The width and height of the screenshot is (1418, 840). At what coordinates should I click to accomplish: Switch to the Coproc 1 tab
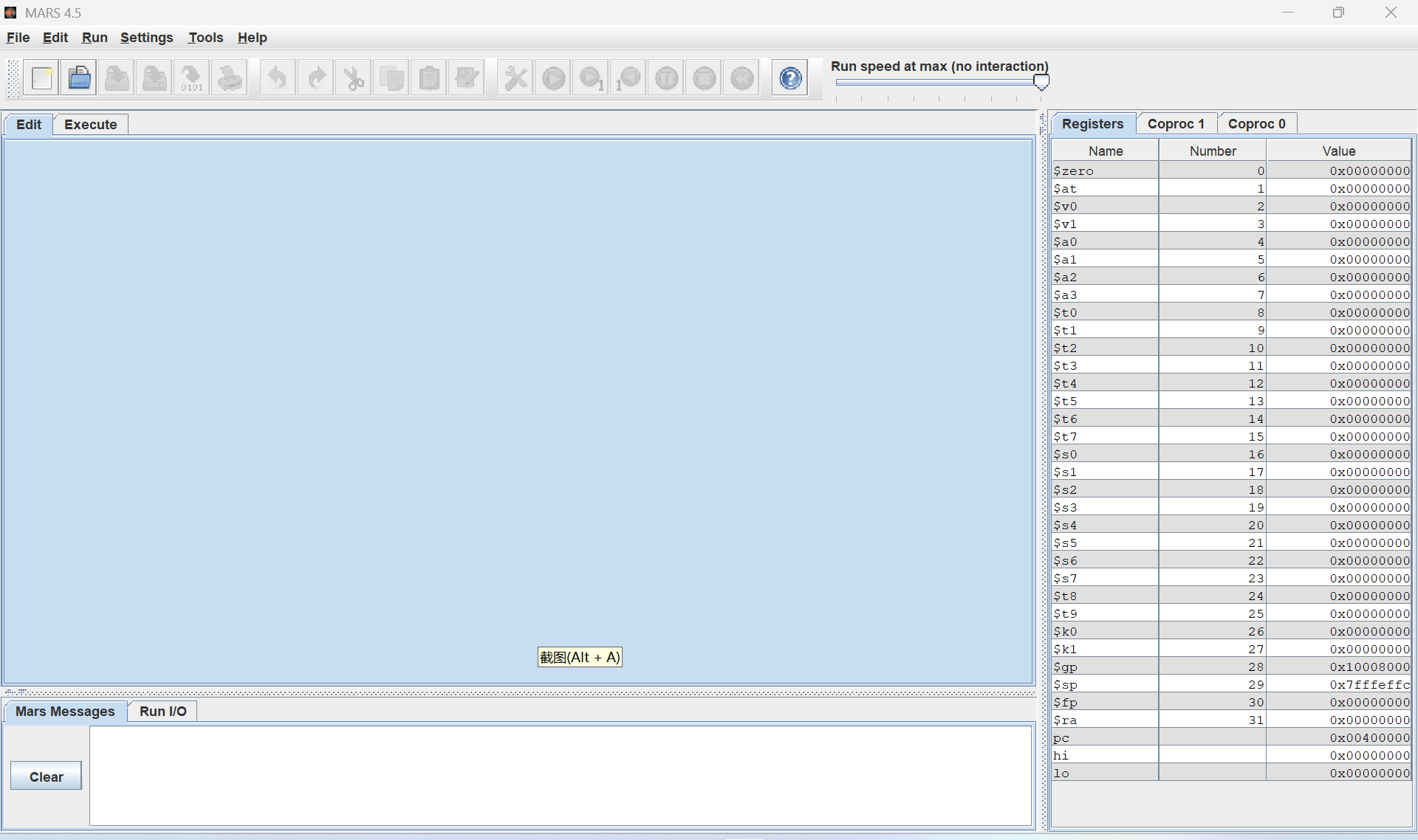(1175, 124)
